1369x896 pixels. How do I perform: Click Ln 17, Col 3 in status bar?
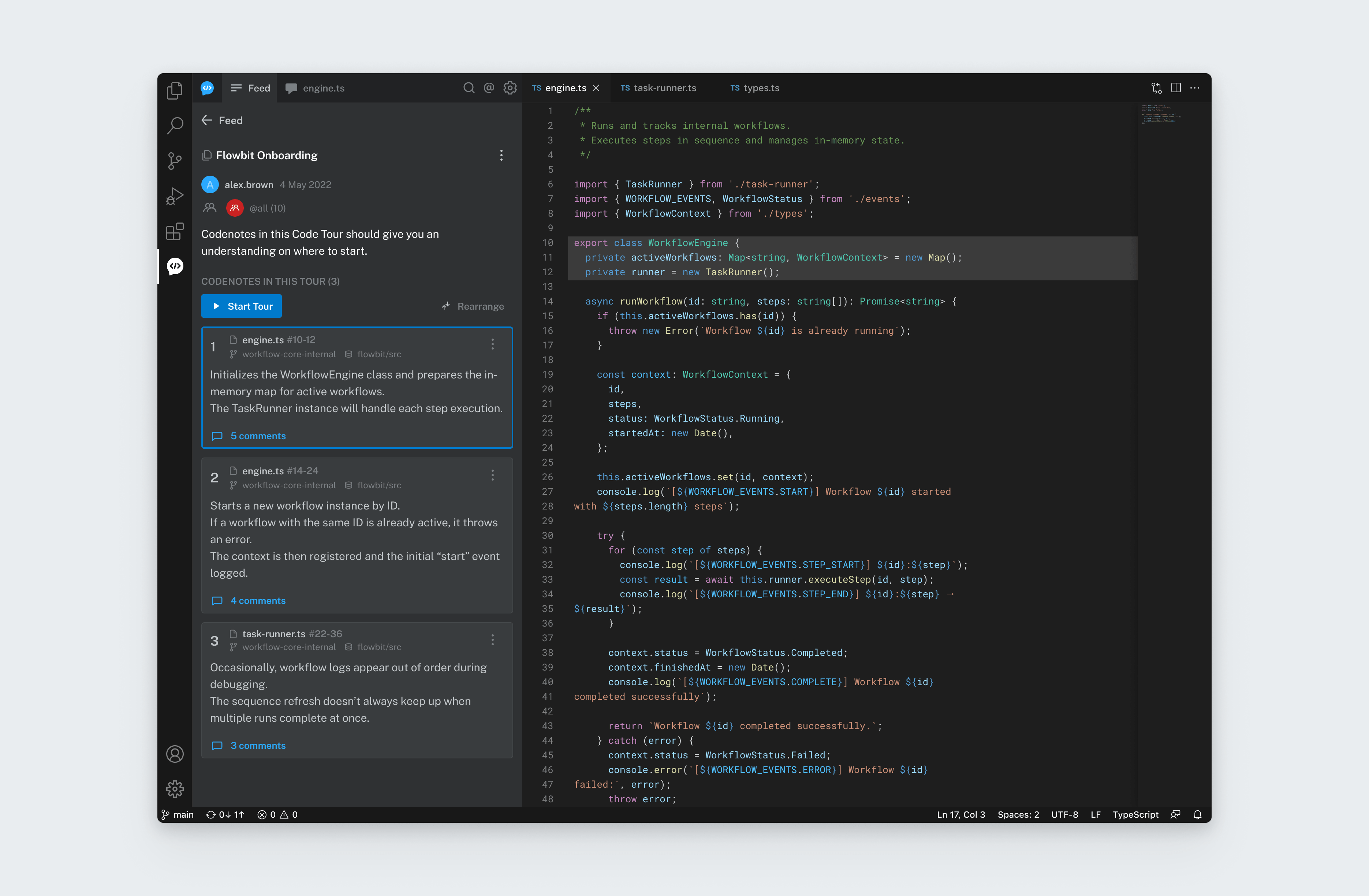pyautogui.click(x=961, y=814)
